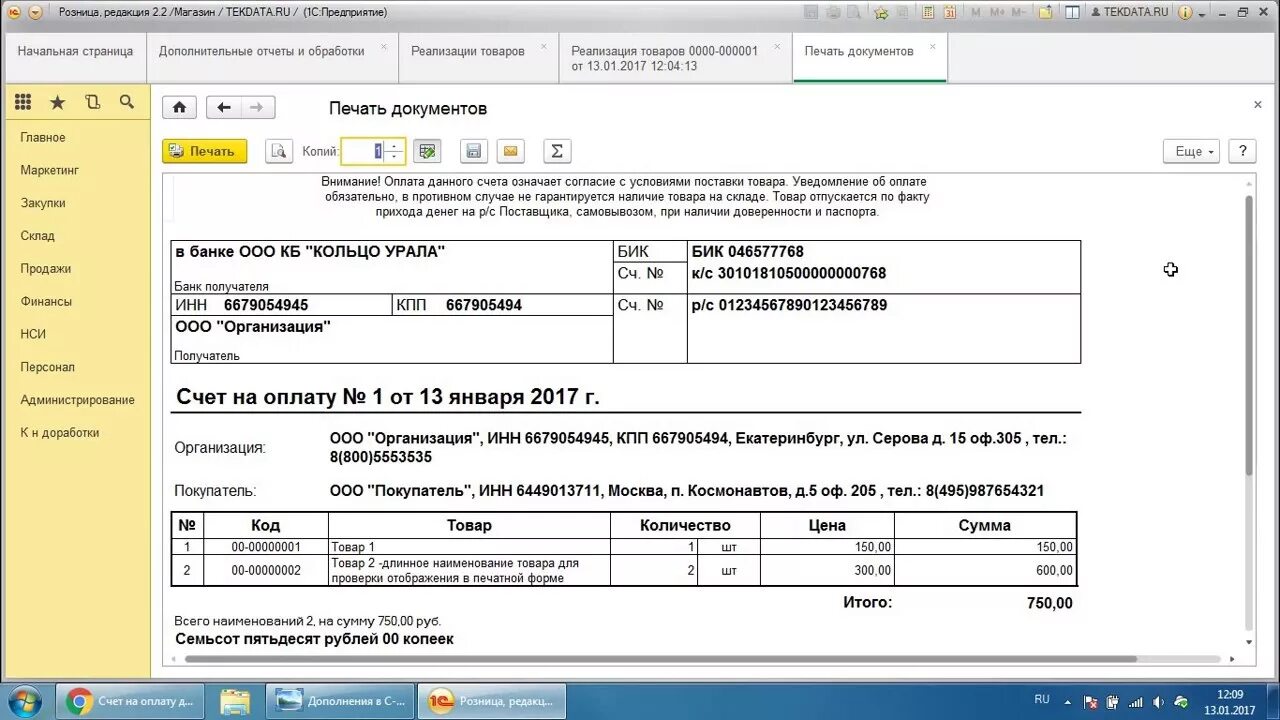Close the Дополнительные отчеты и обработки tab
The image size is (1280, 720).
pyautogui.click(x=383, y=46)
